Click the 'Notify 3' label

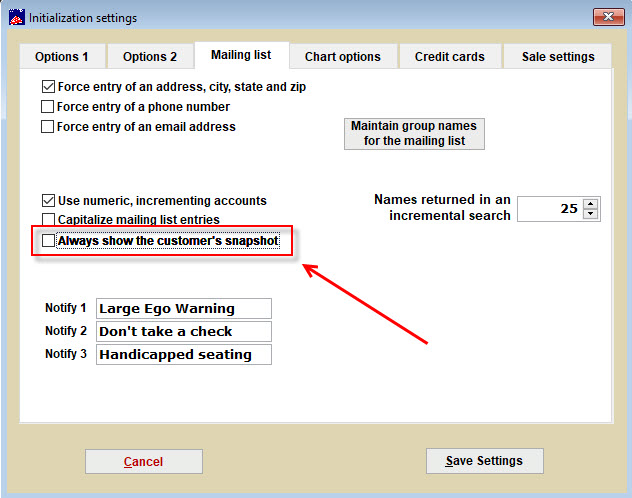[x=66, y=354]
